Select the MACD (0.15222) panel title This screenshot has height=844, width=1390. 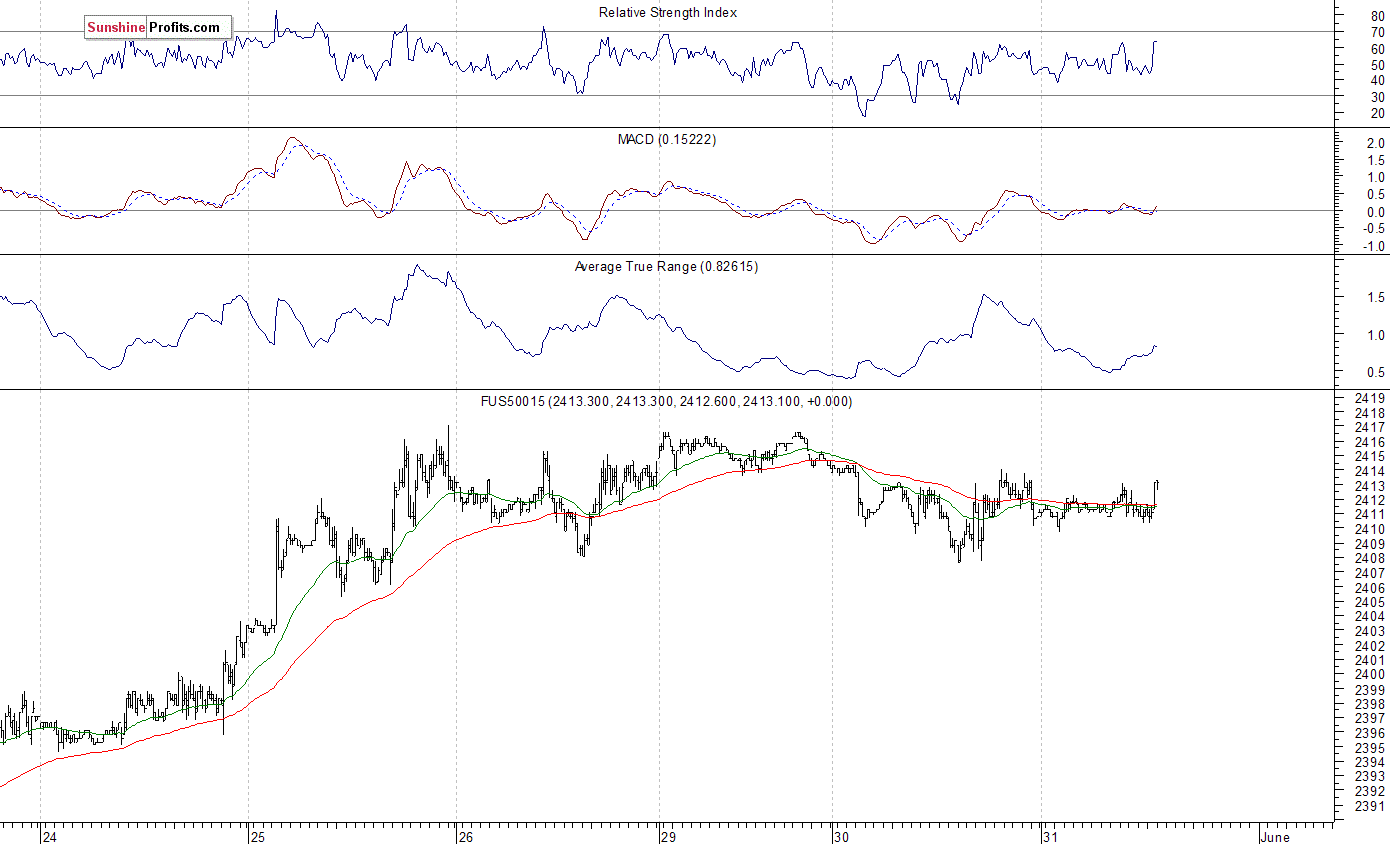pyautogui.click(x=667, y=140)
